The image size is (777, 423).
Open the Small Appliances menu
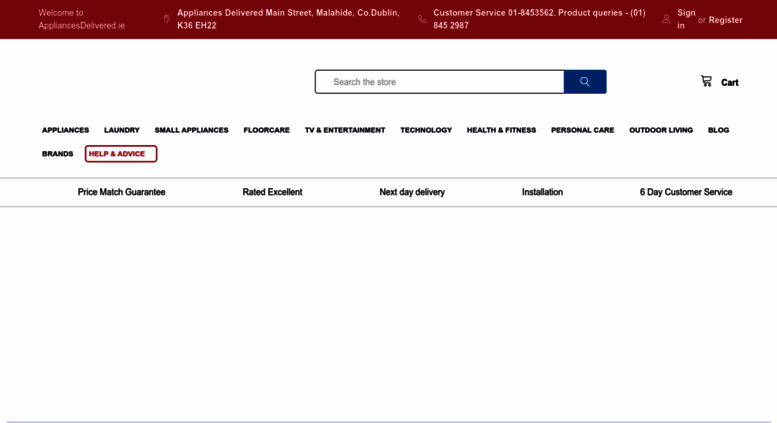click(x=191, y=130)
